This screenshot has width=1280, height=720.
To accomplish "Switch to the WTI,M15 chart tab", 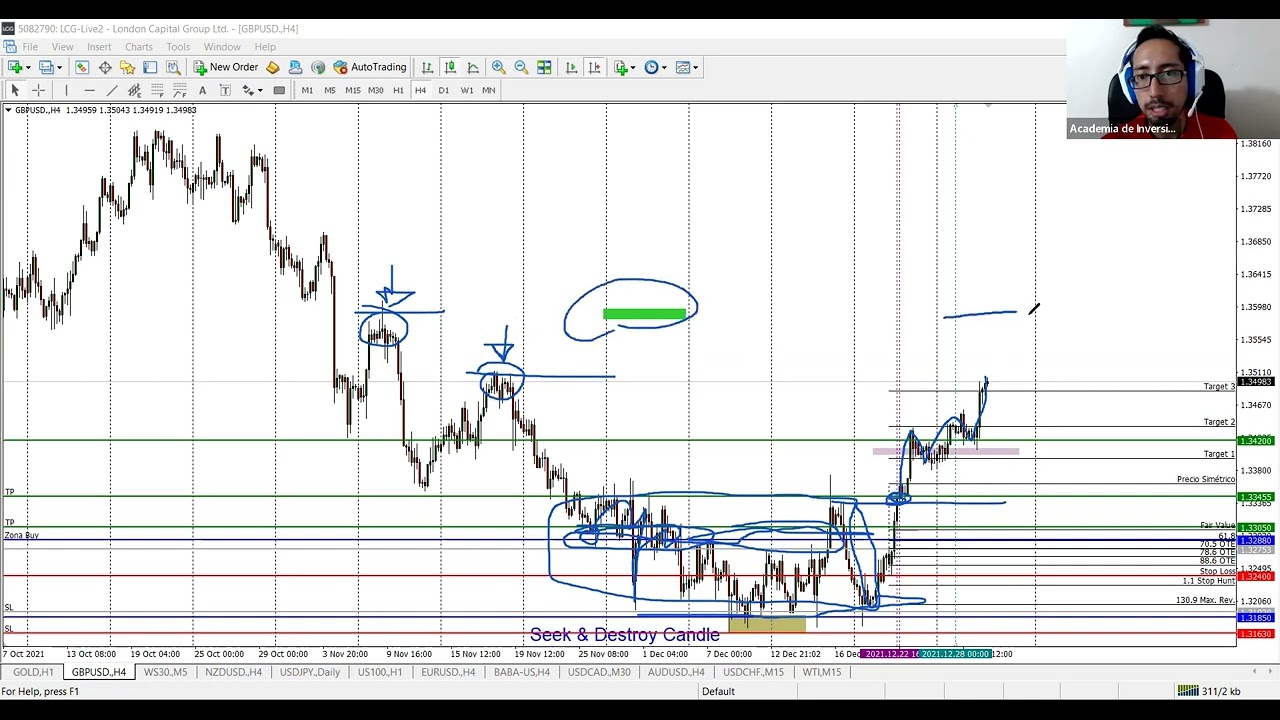I will pyautogui.click(x=822, y=672).
